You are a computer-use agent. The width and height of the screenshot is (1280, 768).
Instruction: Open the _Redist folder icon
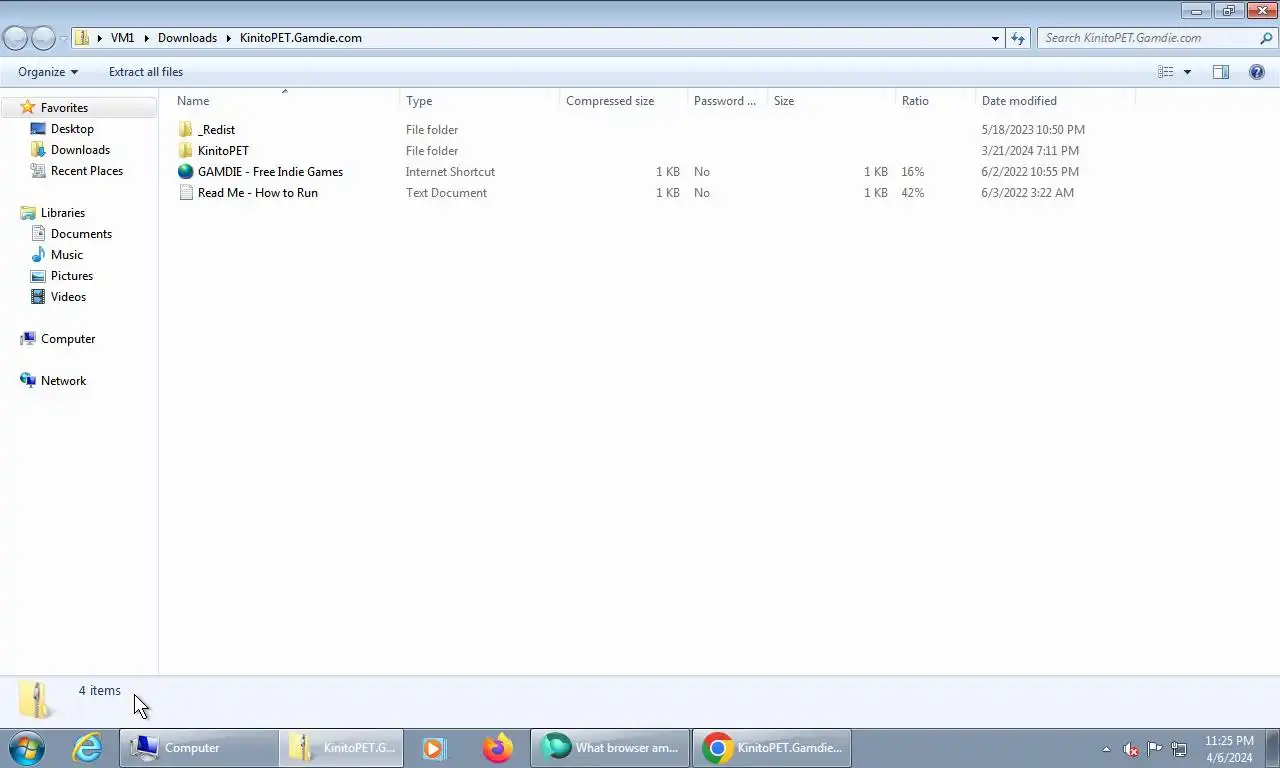pyautogui.click(x=185, y=130)
